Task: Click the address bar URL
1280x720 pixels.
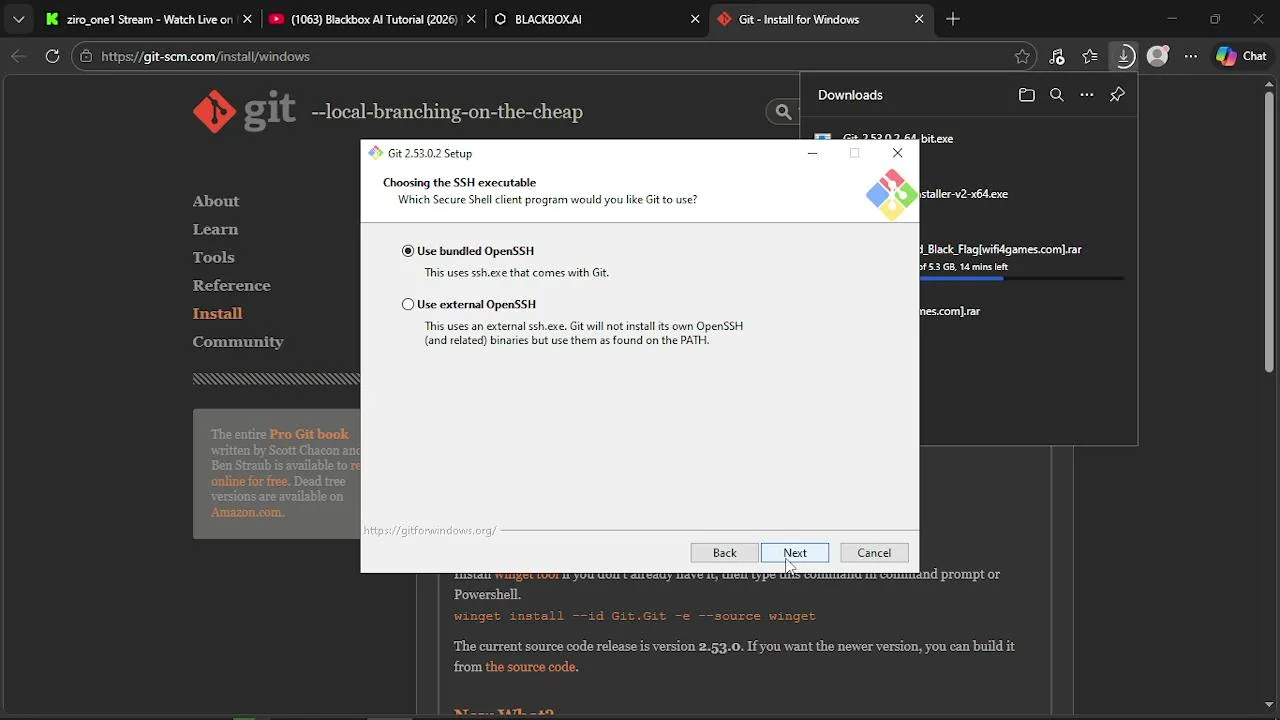Action: pos(205,56)
